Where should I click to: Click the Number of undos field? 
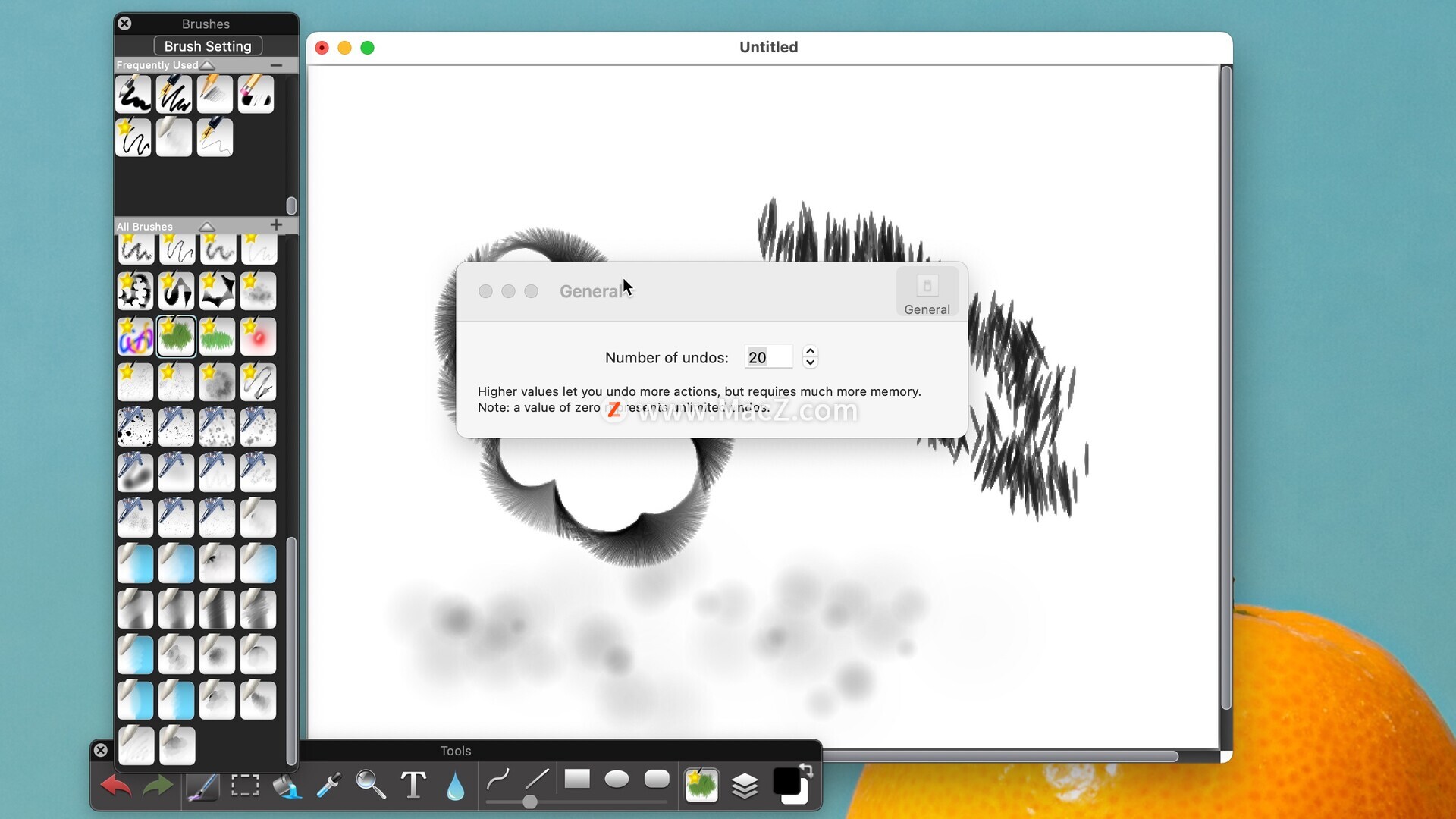769,357
